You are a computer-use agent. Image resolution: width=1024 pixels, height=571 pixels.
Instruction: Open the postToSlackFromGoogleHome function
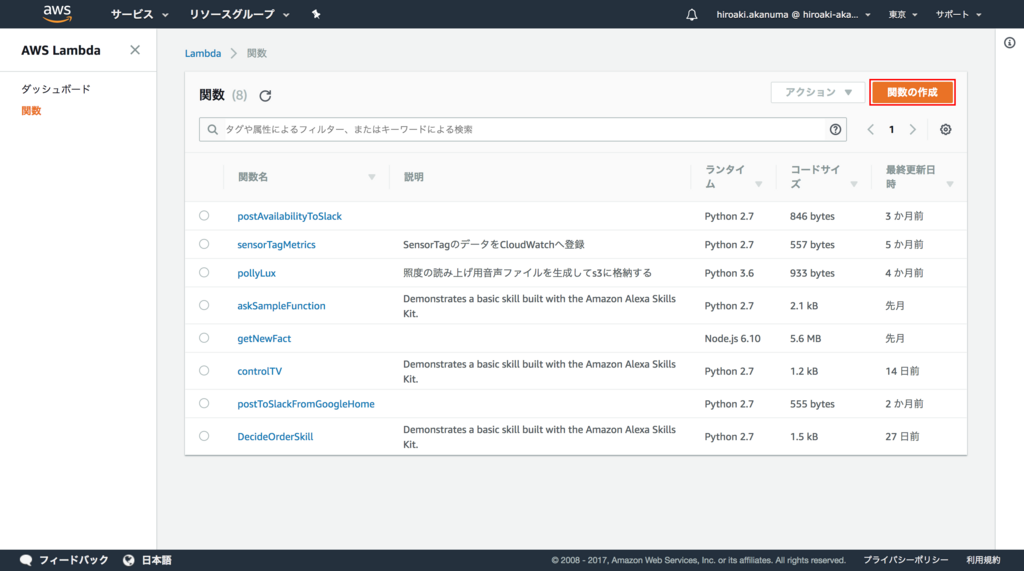(306, 404)
